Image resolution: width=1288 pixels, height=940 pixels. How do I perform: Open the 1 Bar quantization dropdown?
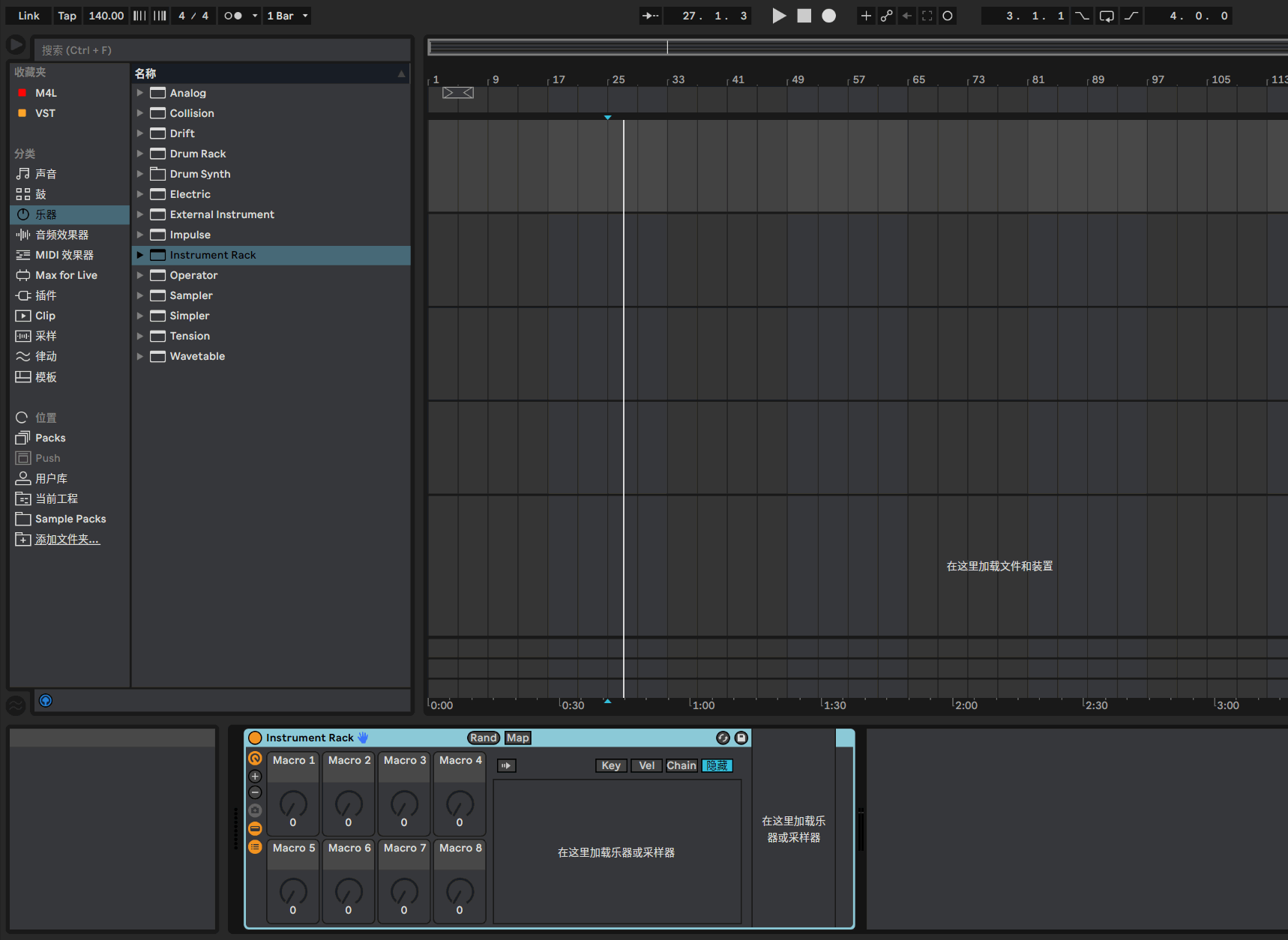(x=287, y=15)
